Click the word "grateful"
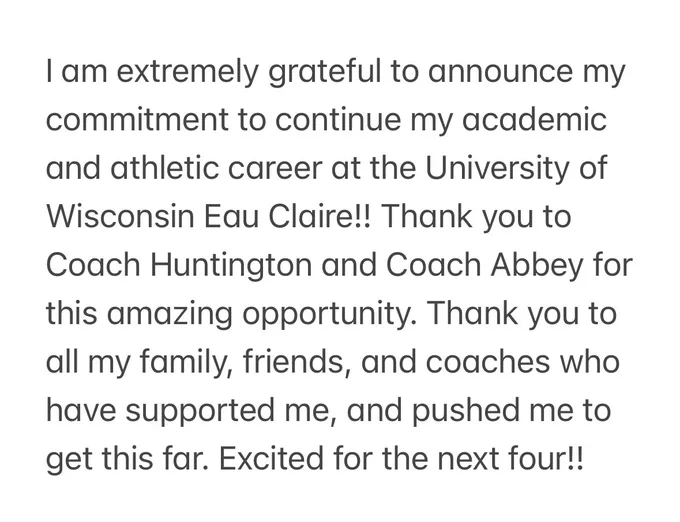 pos(324,72)
